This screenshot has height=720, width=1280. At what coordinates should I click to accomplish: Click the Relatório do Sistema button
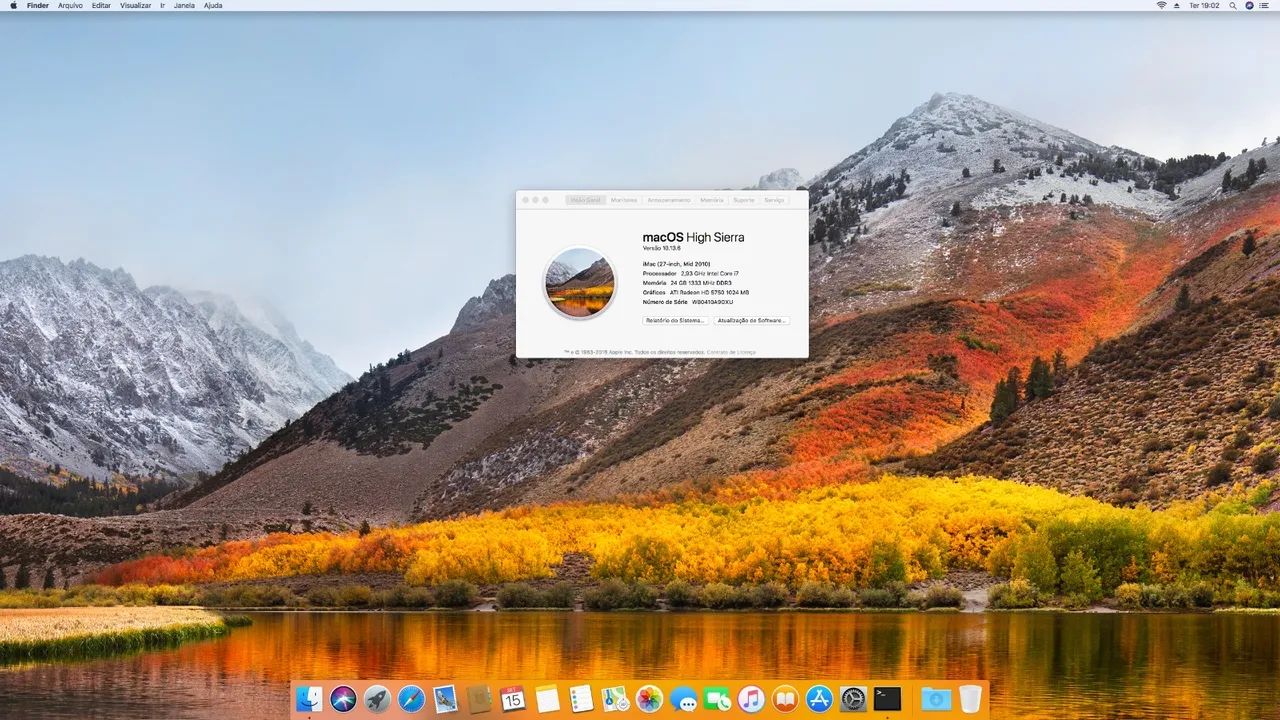tap(675, 320)
